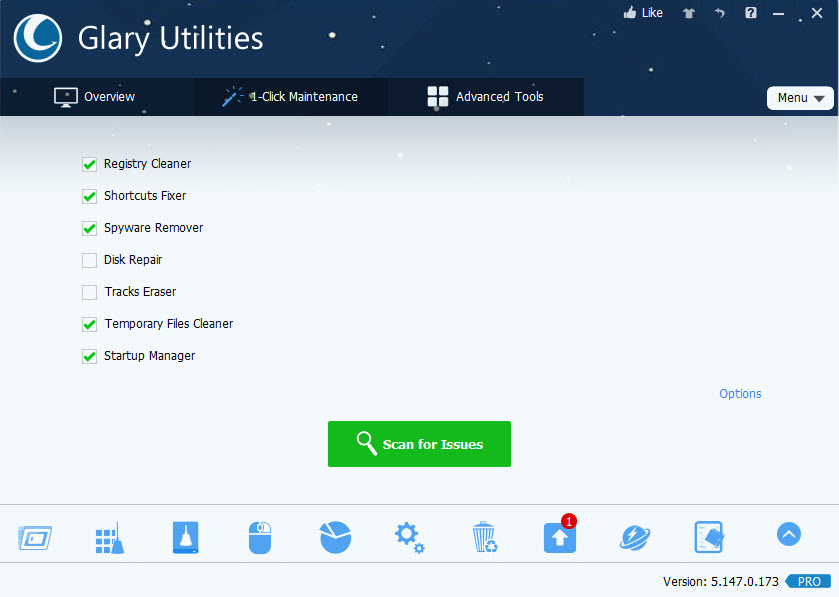Click the PRO badge in status bar

click(x=808, y=581)
